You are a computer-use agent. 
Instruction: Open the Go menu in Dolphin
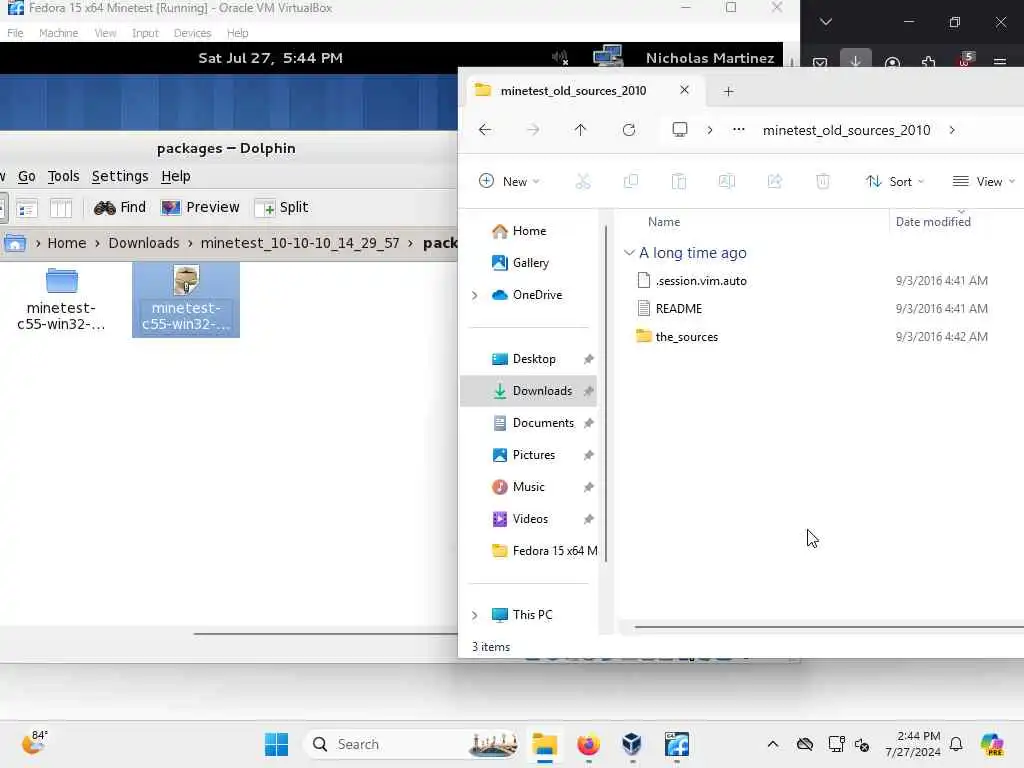coord(27,176)
